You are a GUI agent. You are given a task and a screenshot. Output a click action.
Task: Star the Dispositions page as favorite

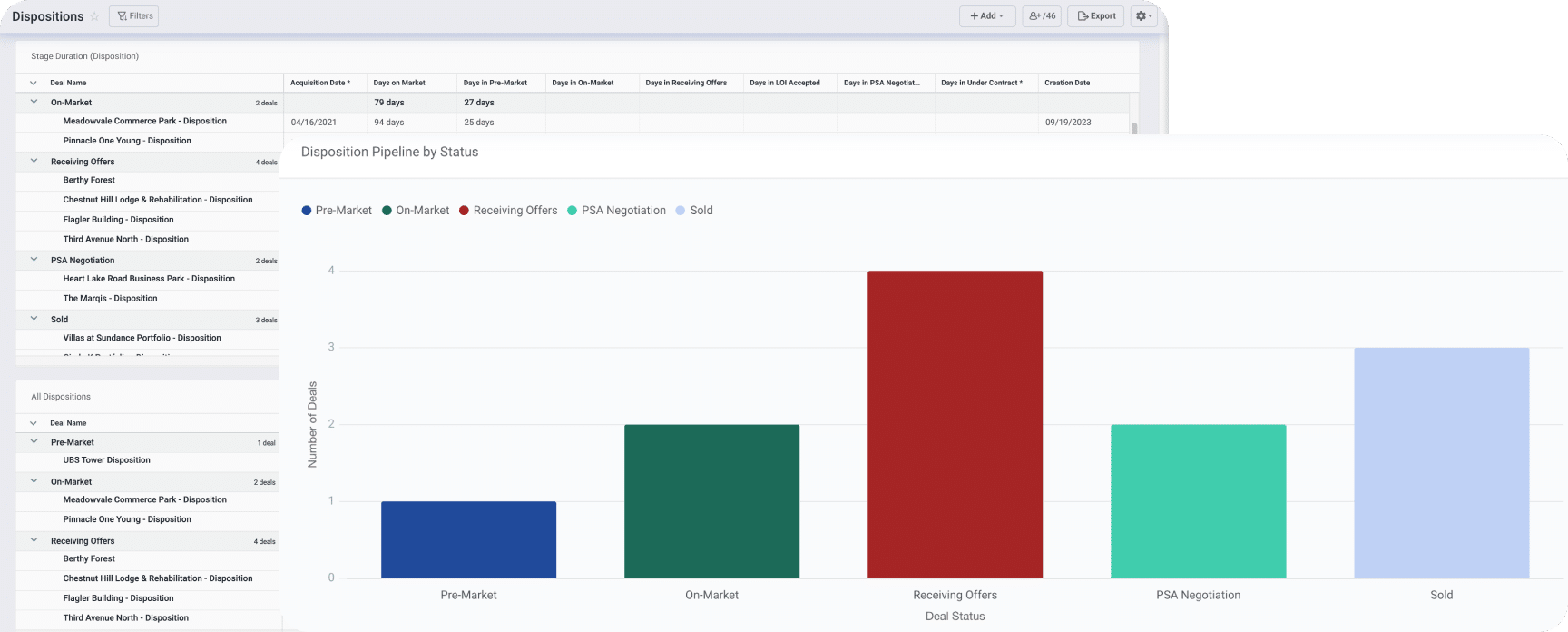click(94, 16)
